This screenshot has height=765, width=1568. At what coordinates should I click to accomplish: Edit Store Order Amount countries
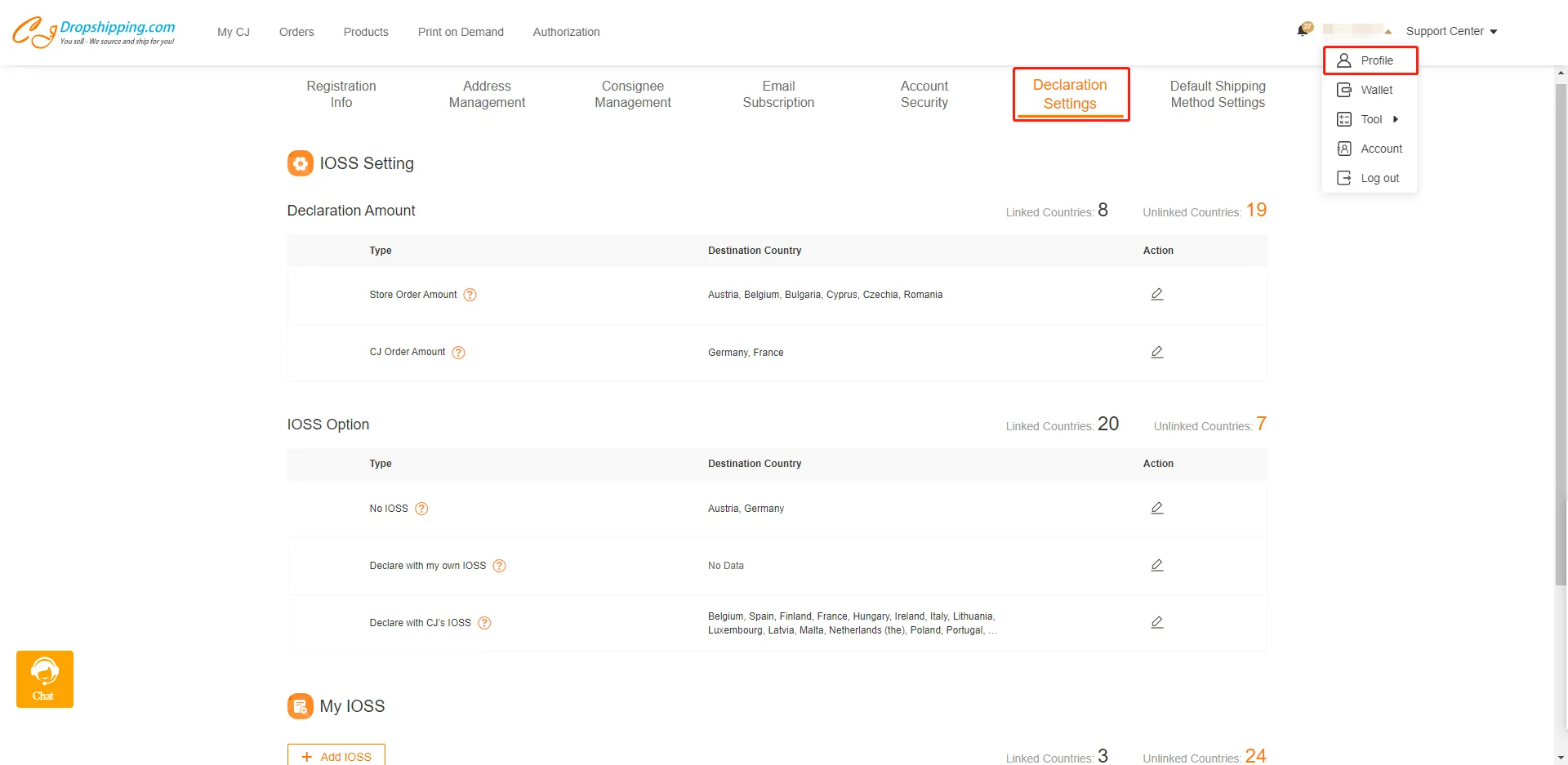click(x=1156, y=294)
